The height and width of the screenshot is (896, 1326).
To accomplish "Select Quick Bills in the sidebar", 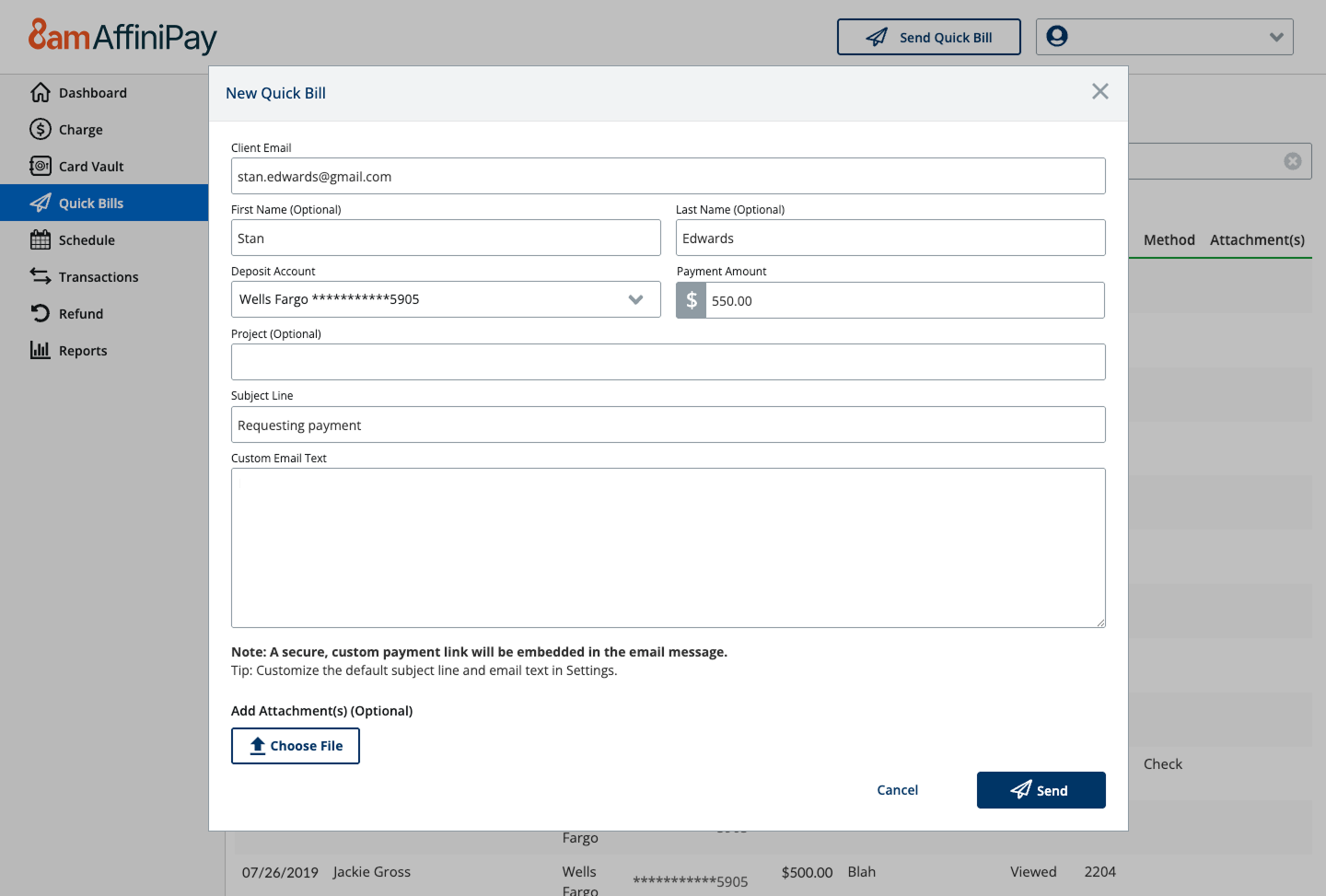I will click(x=91, y=203).
